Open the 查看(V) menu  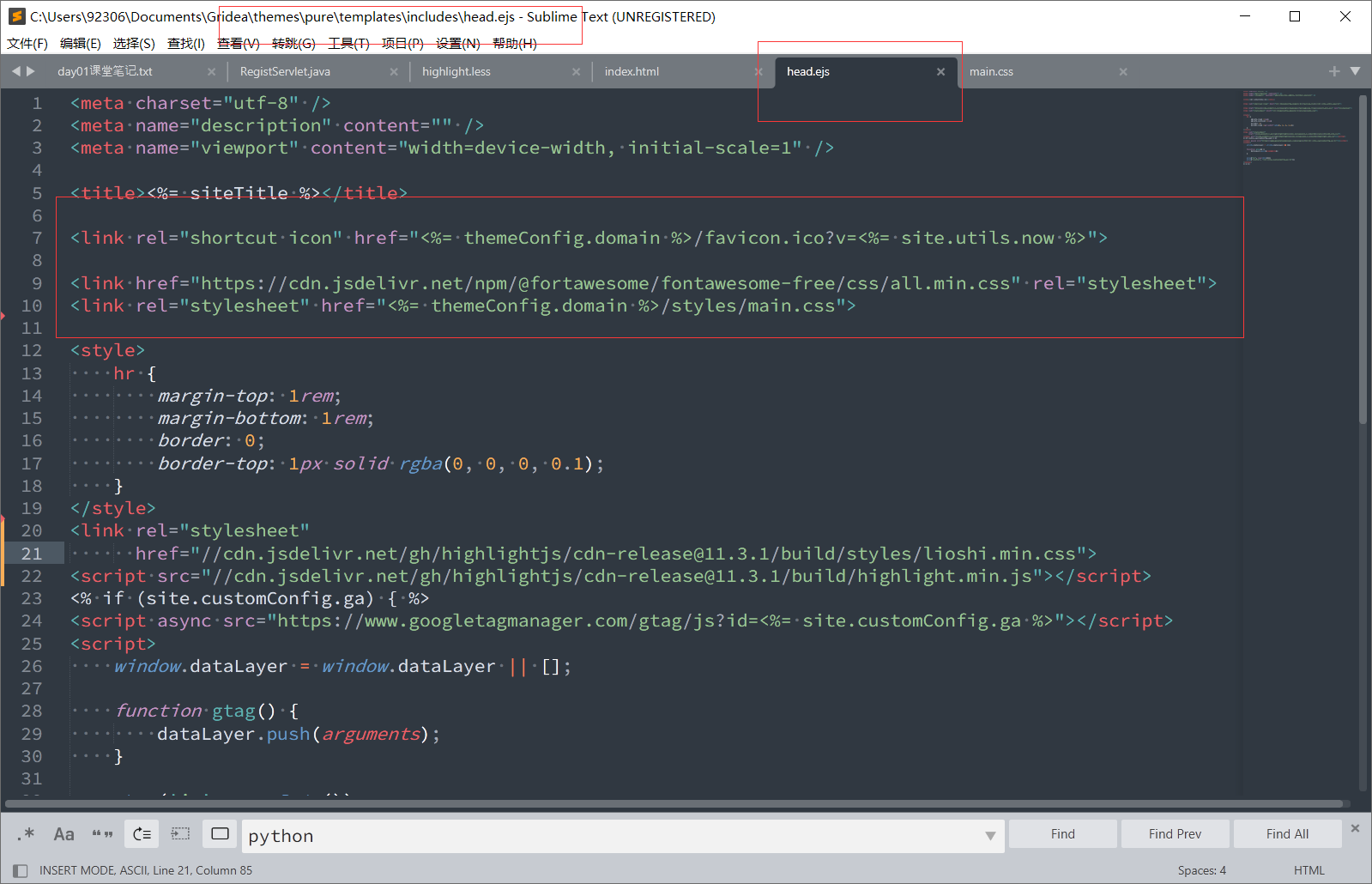tap(239, 44)
